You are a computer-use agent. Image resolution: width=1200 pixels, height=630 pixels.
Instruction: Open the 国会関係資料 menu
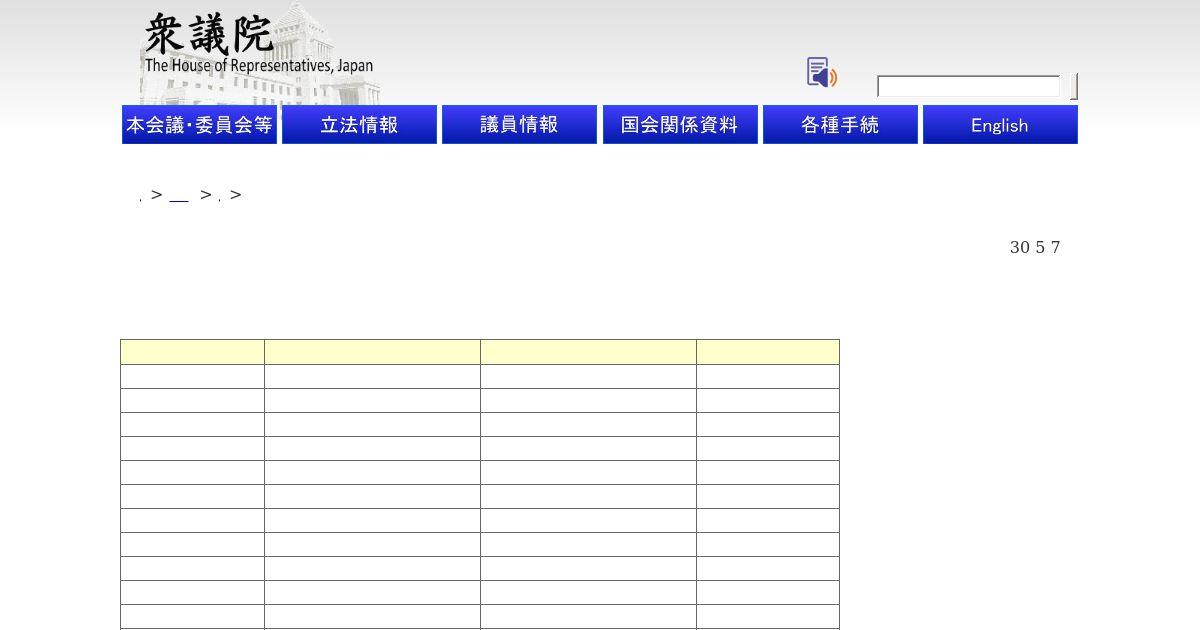point(680,125)
